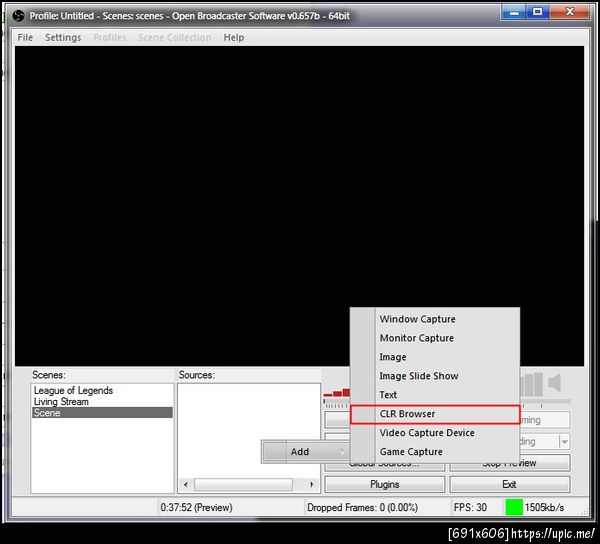Select the Living Stream scene

click(x=102, y=402)
